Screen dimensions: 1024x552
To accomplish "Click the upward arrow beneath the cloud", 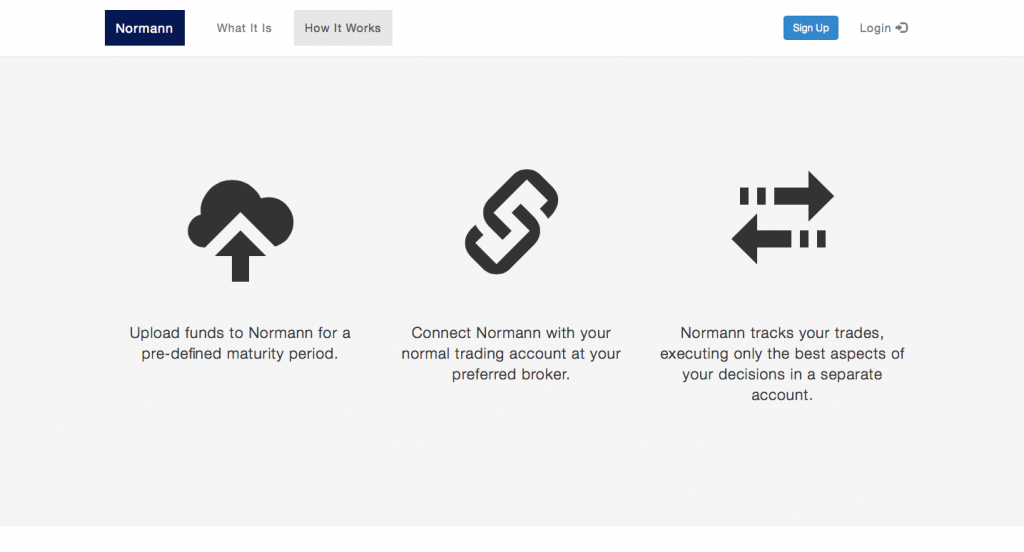I will pos(240,255).
